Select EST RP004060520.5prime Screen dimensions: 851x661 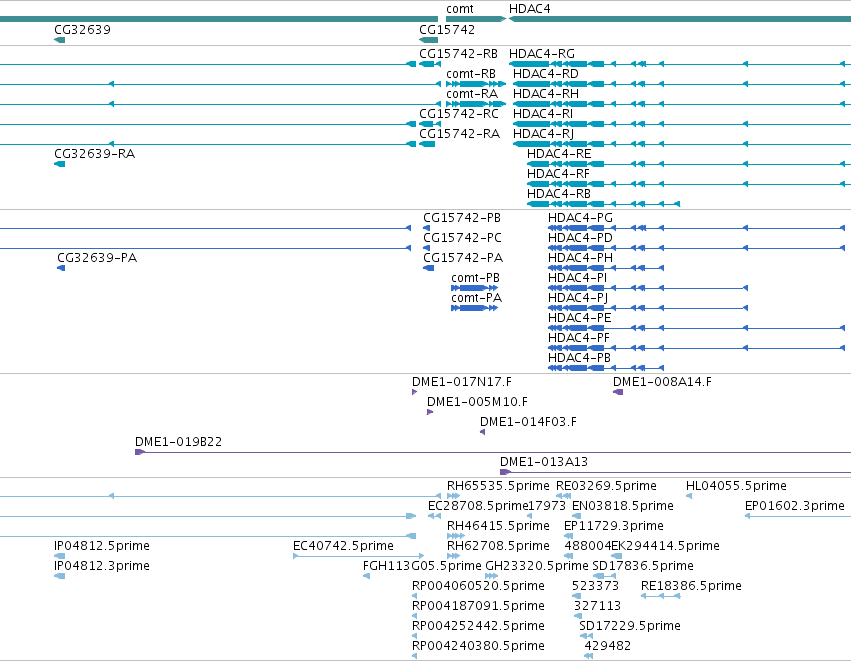click(478, 587)
